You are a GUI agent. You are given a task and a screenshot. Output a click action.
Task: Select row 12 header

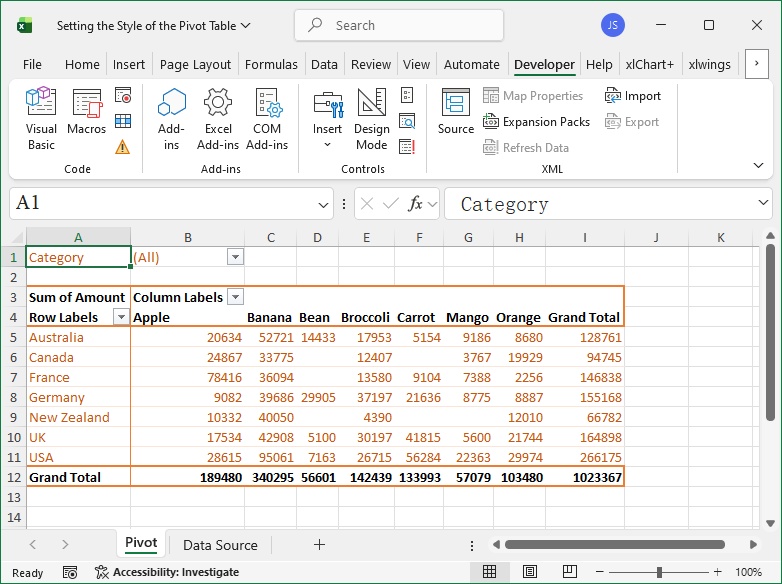click(13, 477)
